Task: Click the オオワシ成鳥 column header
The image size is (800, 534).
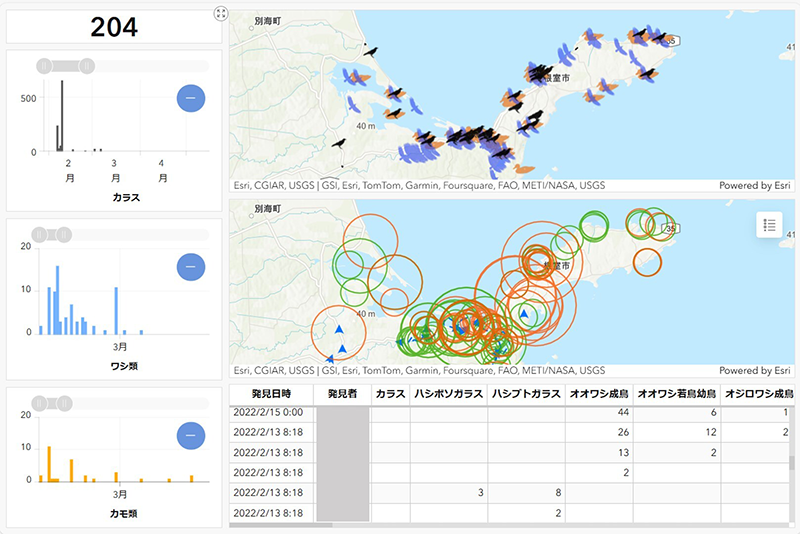Action: click(x=599, y=394)
